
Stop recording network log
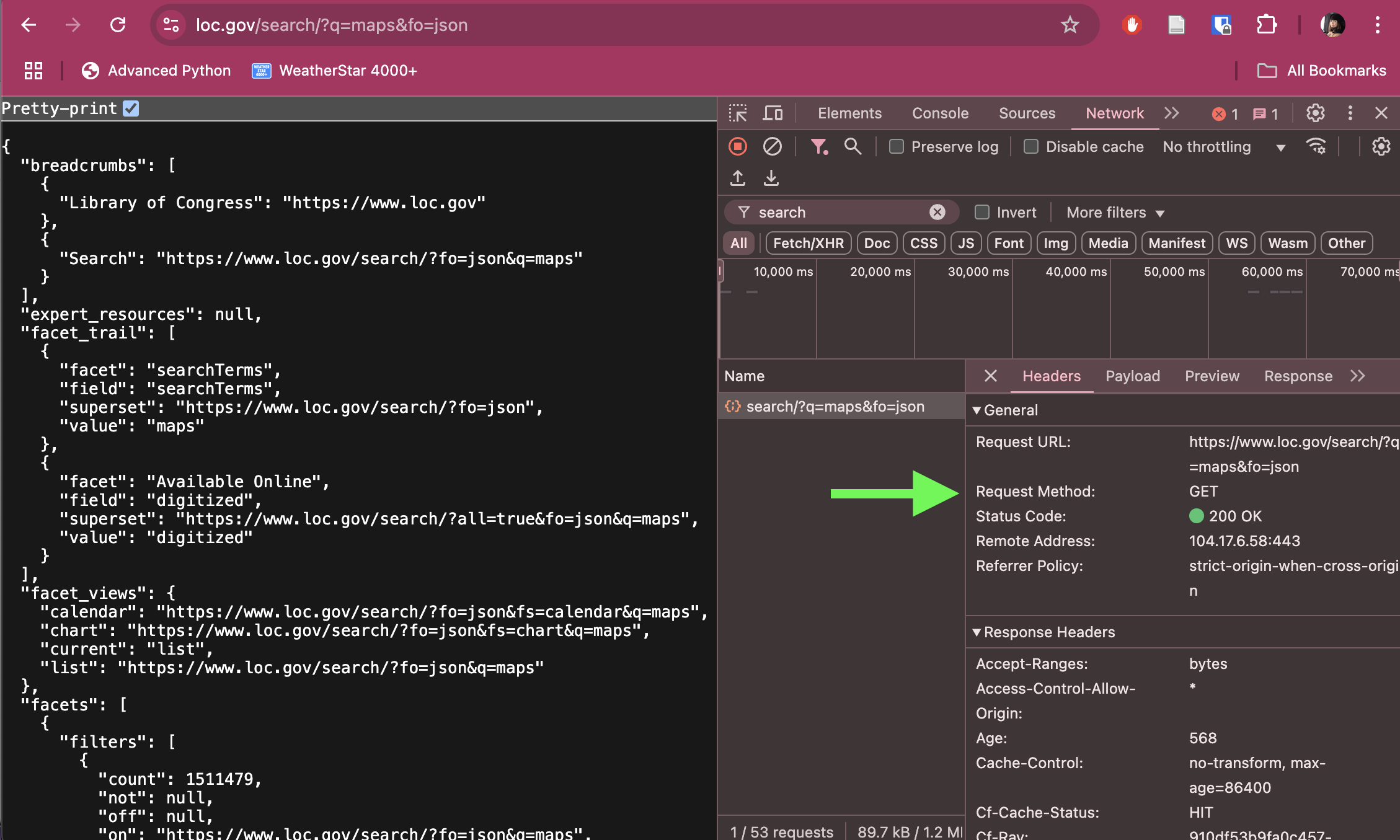click(738, 146)
